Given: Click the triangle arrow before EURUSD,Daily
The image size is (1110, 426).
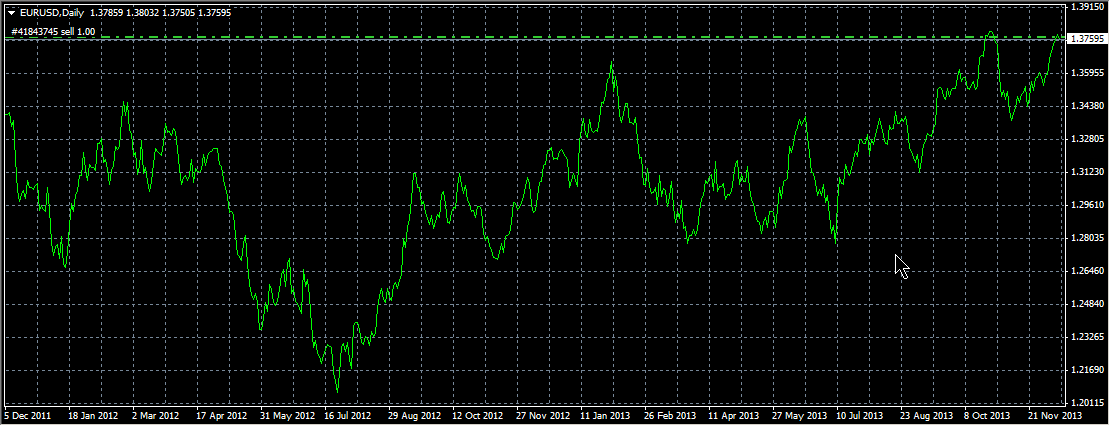Looking at the screenshot, I should [x=11, y=12].
